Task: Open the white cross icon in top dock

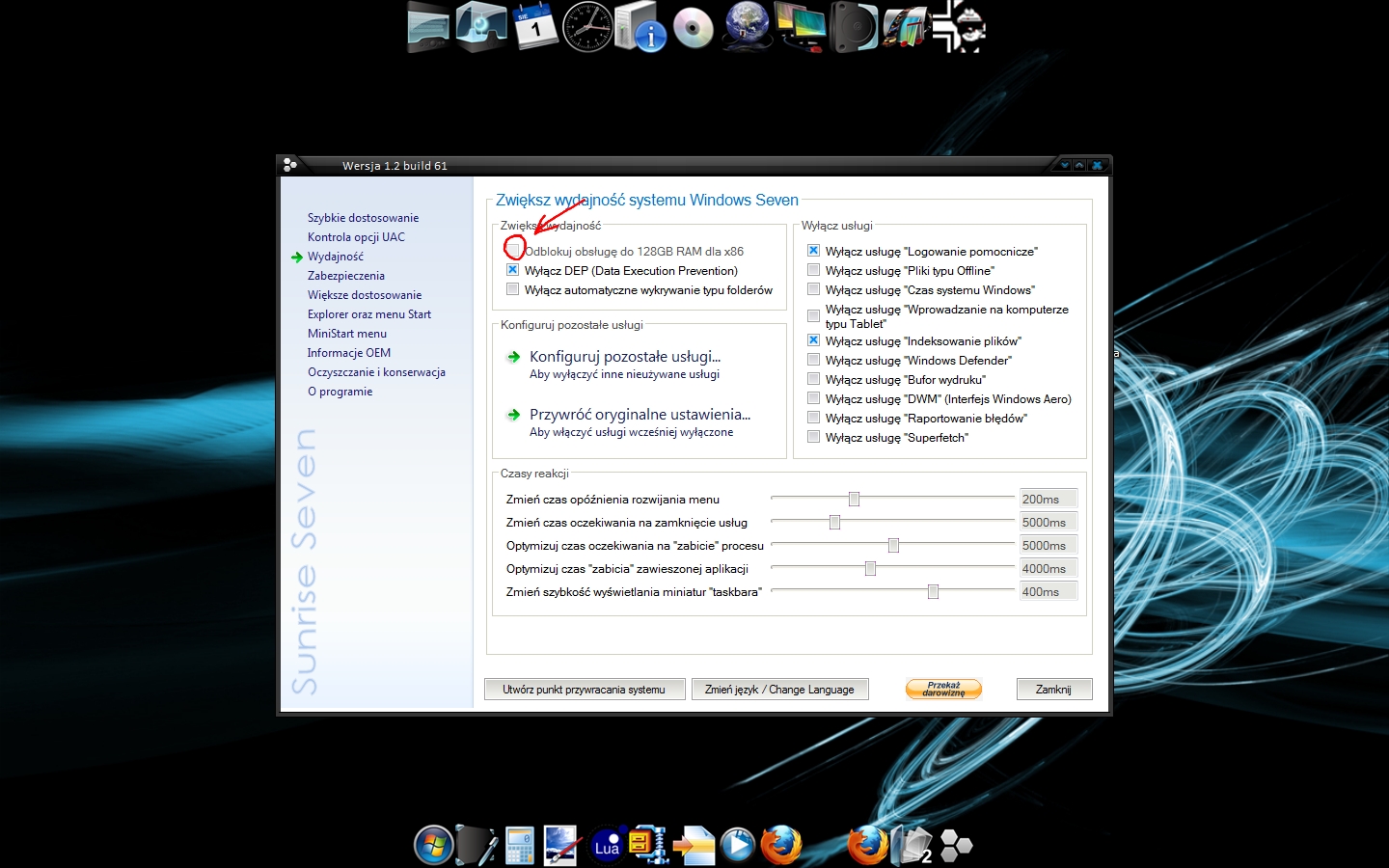Action: tap(958, 26)
